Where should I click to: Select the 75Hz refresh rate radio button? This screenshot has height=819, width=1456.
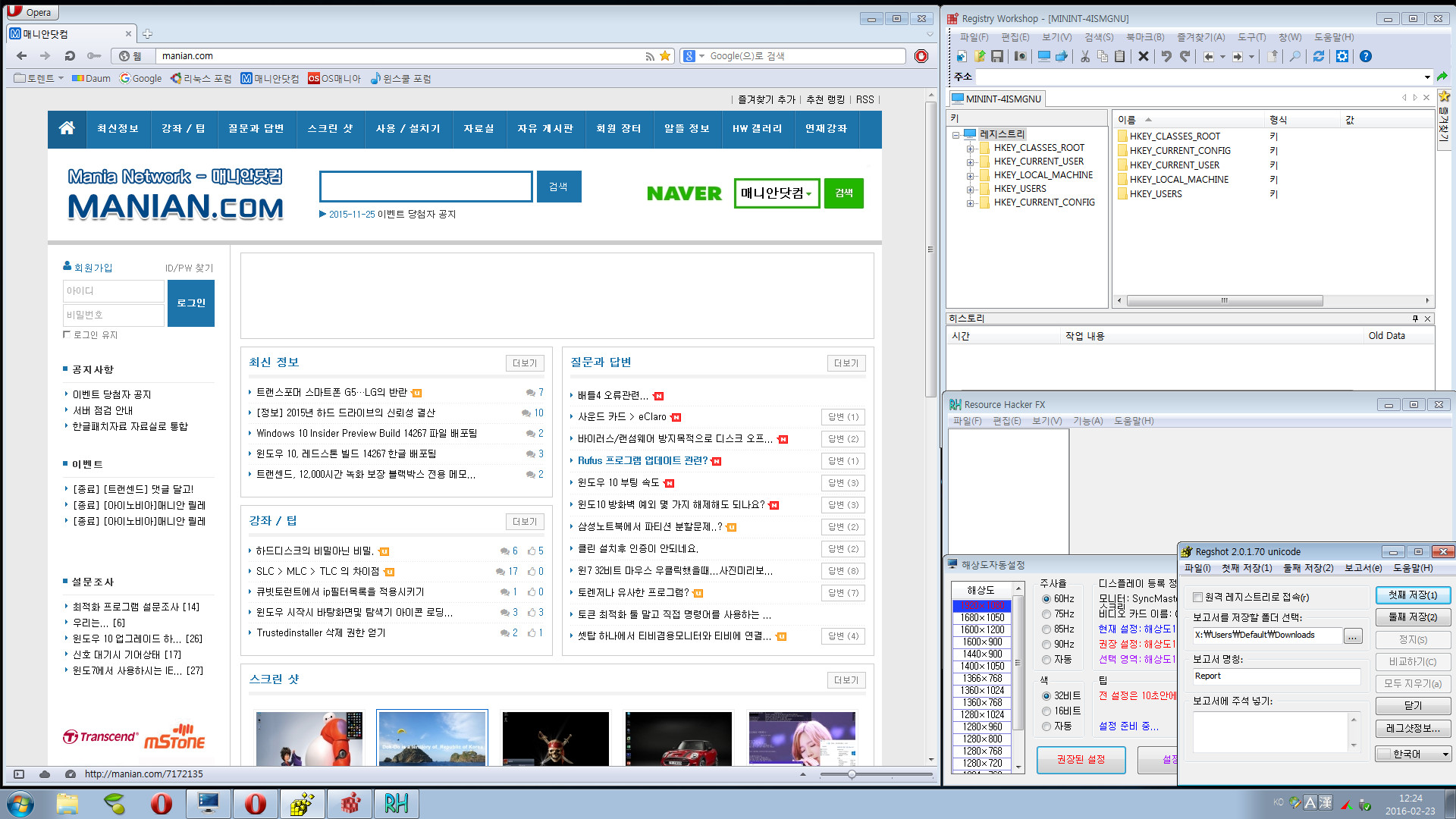tap(1046, 614)
